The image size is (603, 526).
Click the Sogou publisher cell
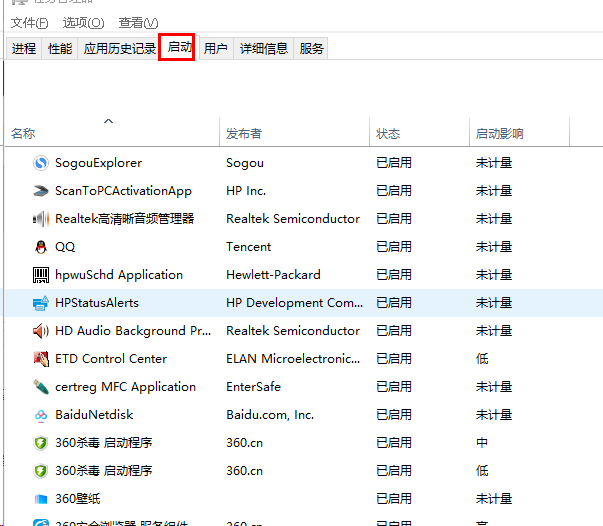(x=245, y=163)
